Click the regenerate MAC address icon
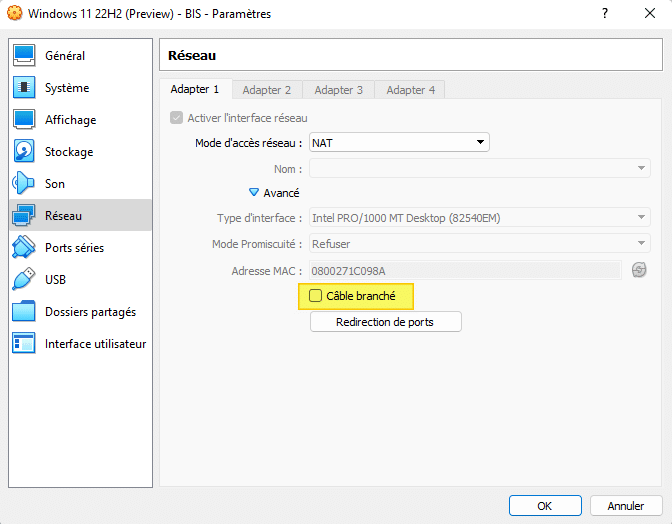 639,270
